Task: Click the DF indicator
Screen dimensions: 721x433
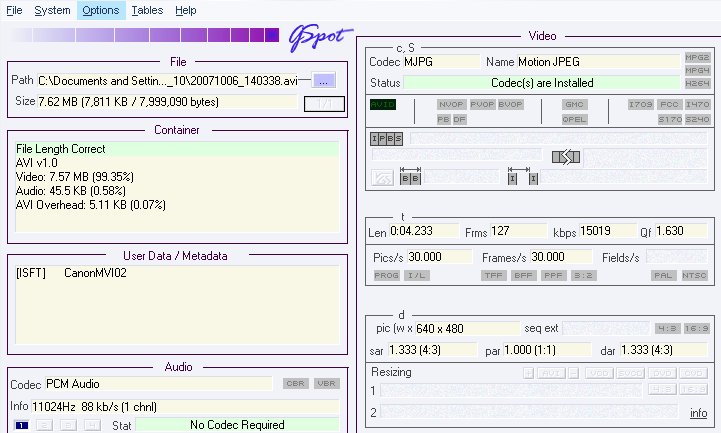Action: [x=459, y=120]
